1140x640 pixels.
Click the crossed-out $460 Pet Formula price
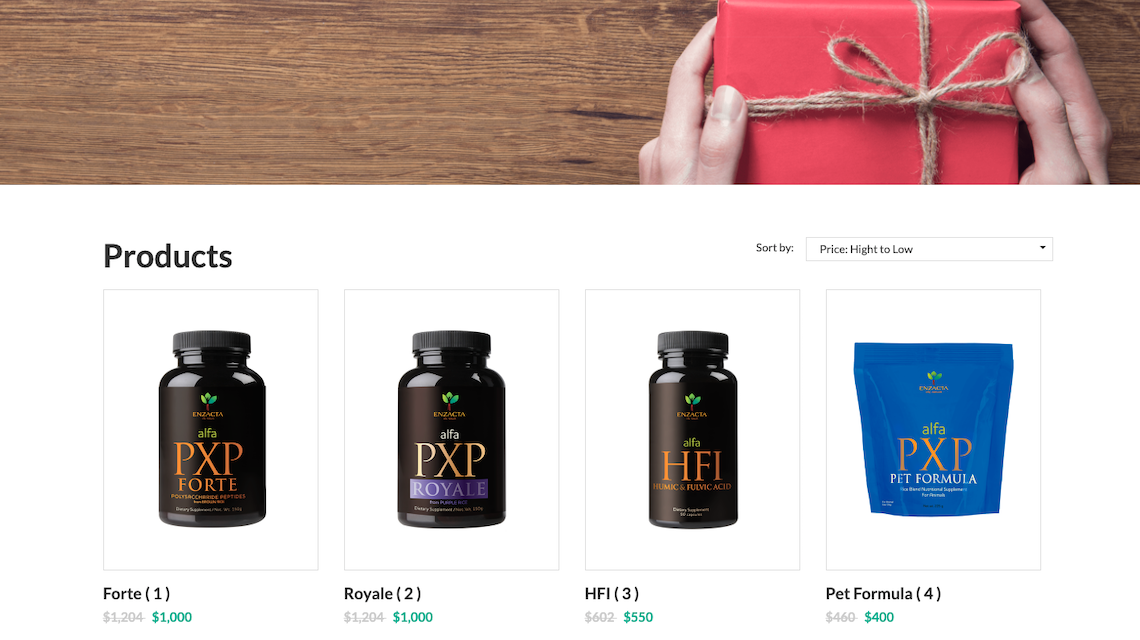click(840, 617)
